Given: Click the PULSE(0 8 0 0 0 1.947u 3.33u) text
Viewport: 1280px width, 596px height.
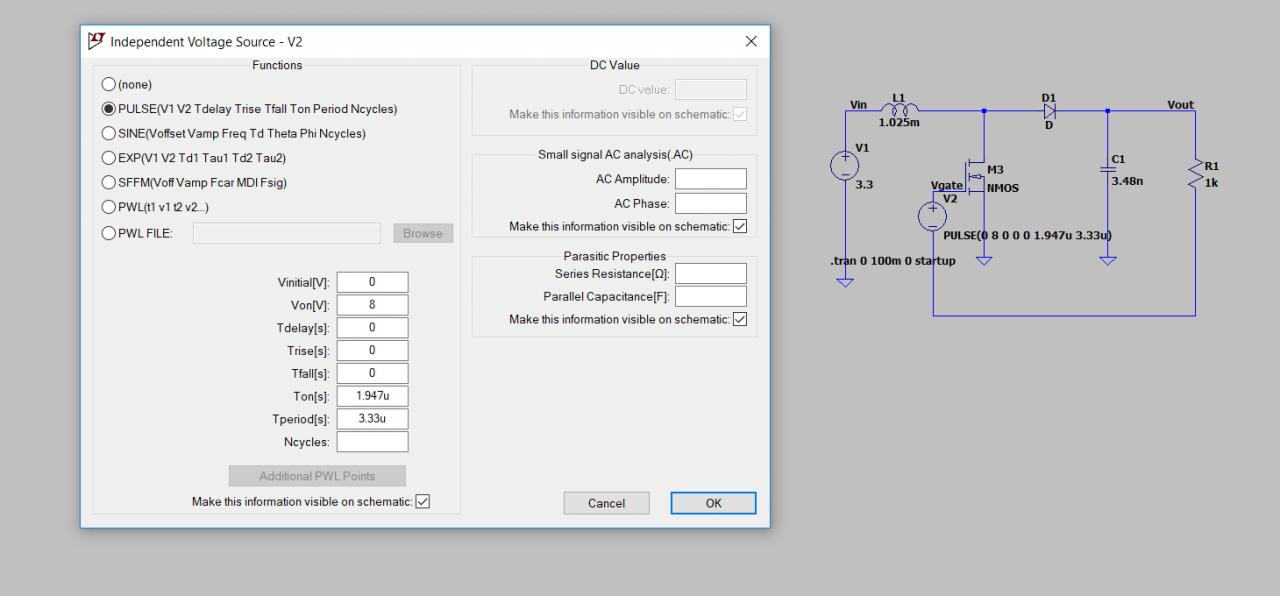Looking at the screenshot, I should (1027, 236).
